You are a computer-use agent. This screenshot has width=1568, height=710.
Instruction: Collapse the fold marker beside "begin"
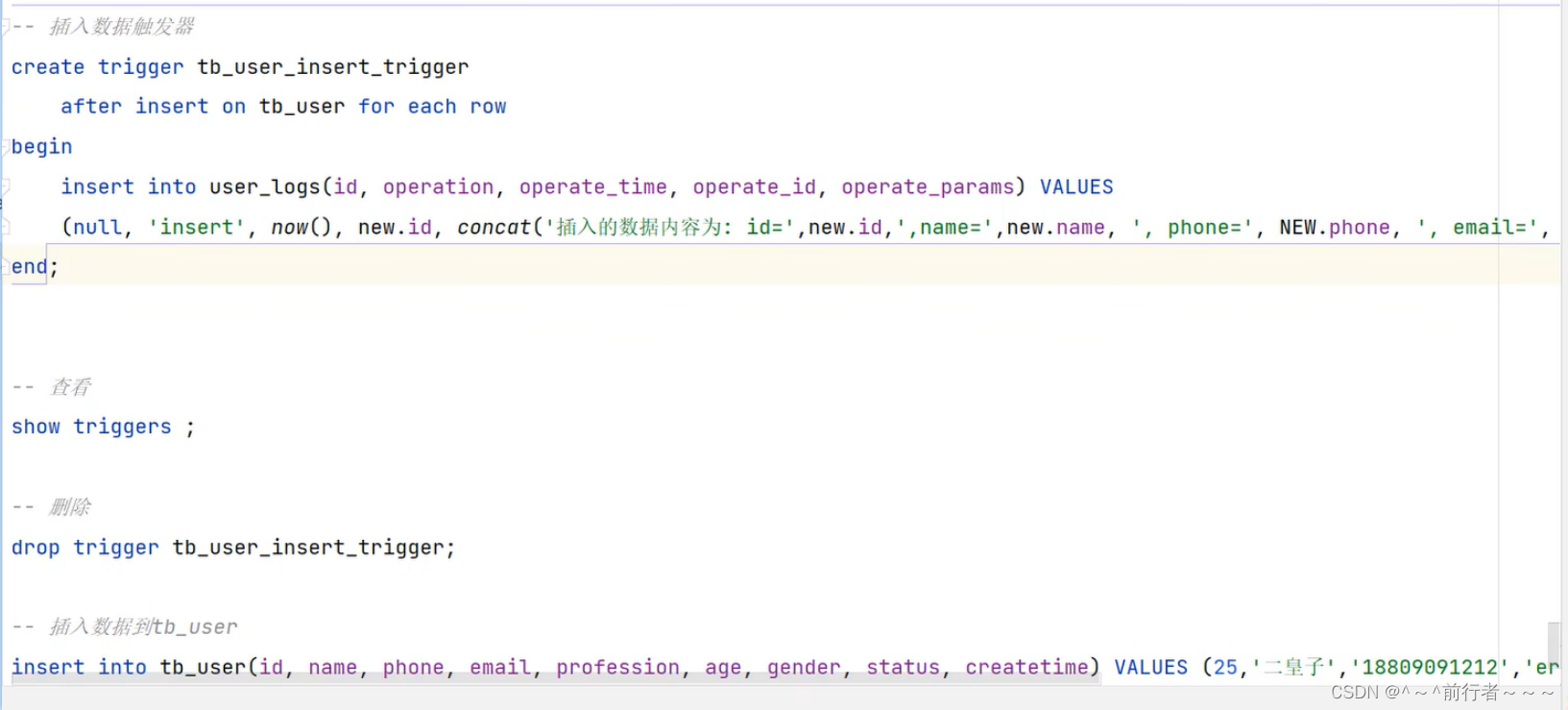click(6, 147)
